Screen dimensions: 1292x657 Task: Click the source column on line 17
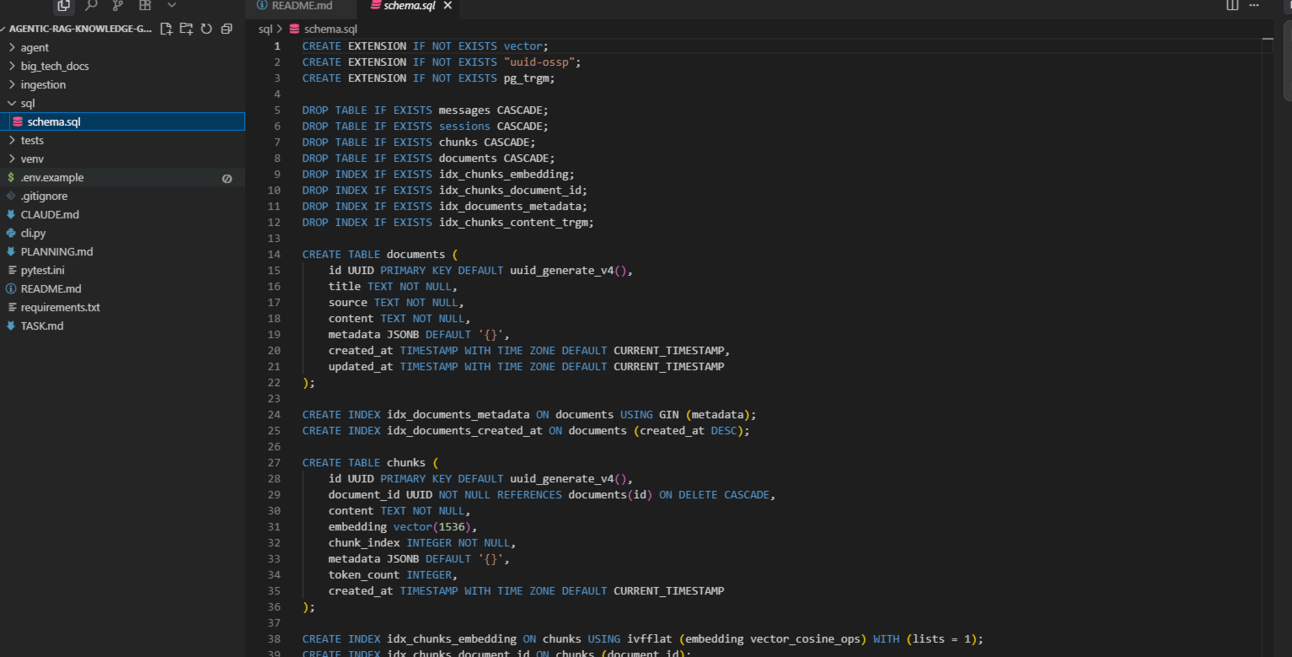[x=348, y=302]
